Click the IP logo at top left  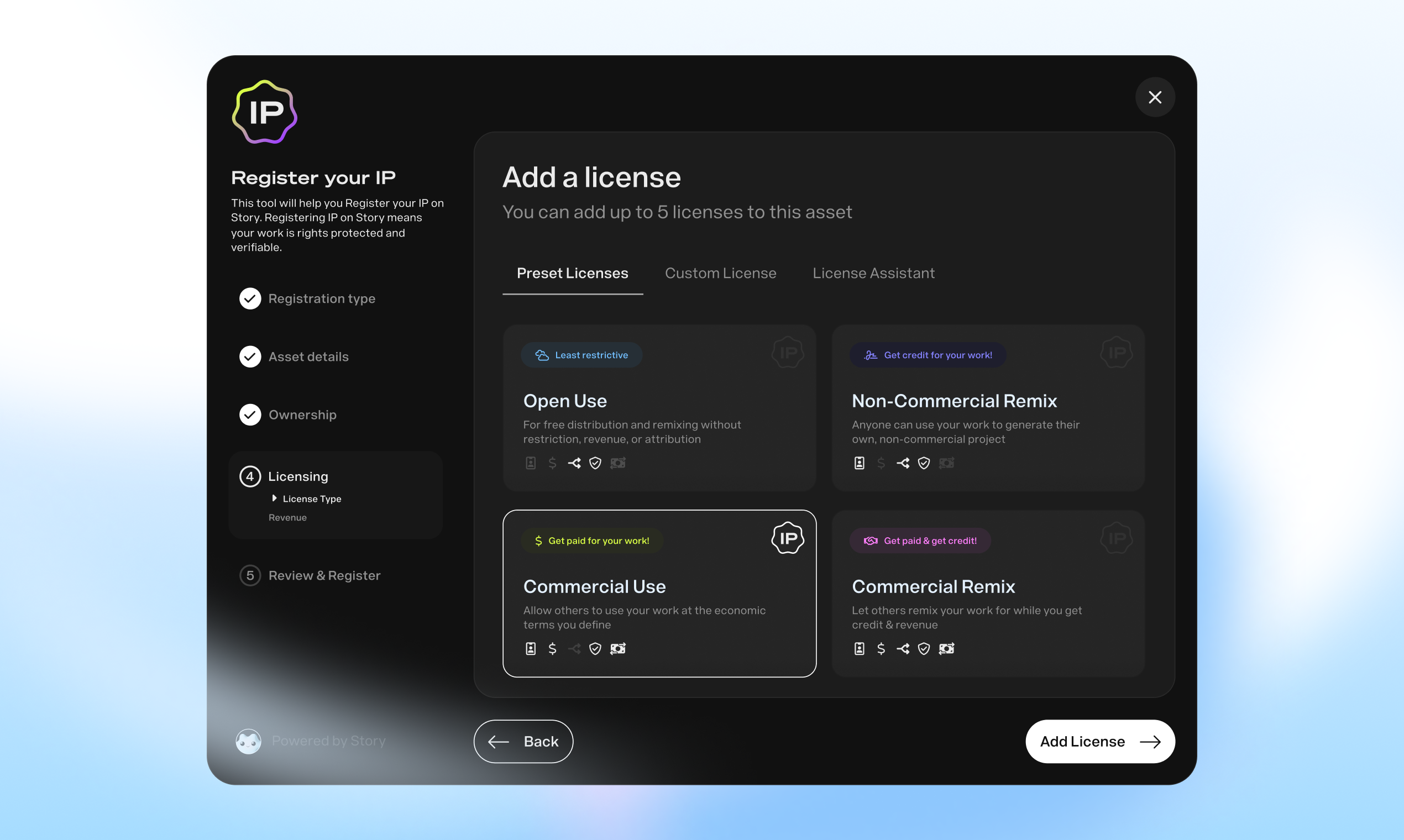click(x=264, y=112)
